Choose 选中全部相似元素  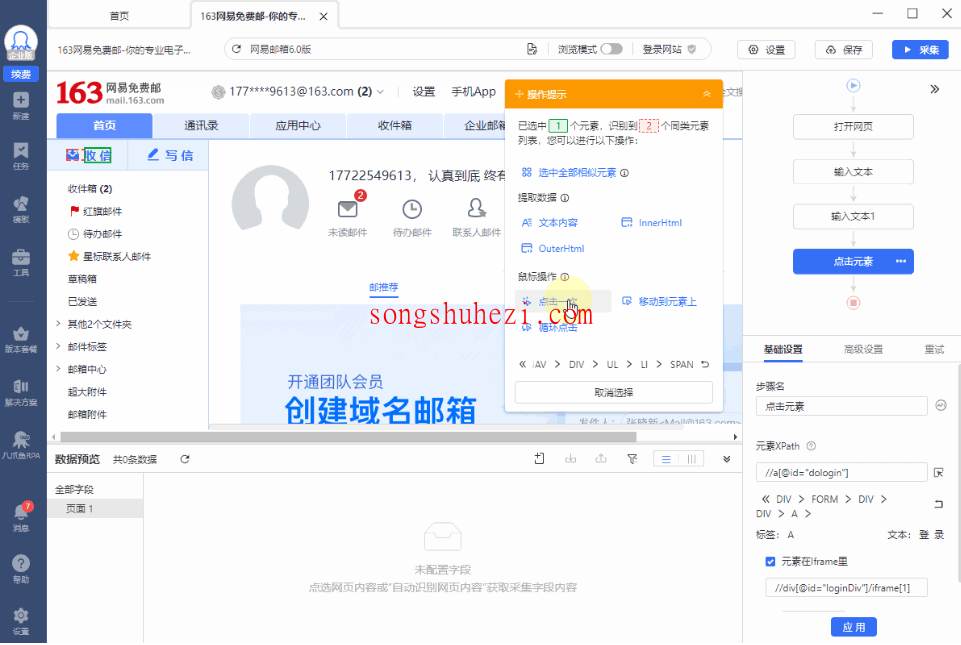575,173
